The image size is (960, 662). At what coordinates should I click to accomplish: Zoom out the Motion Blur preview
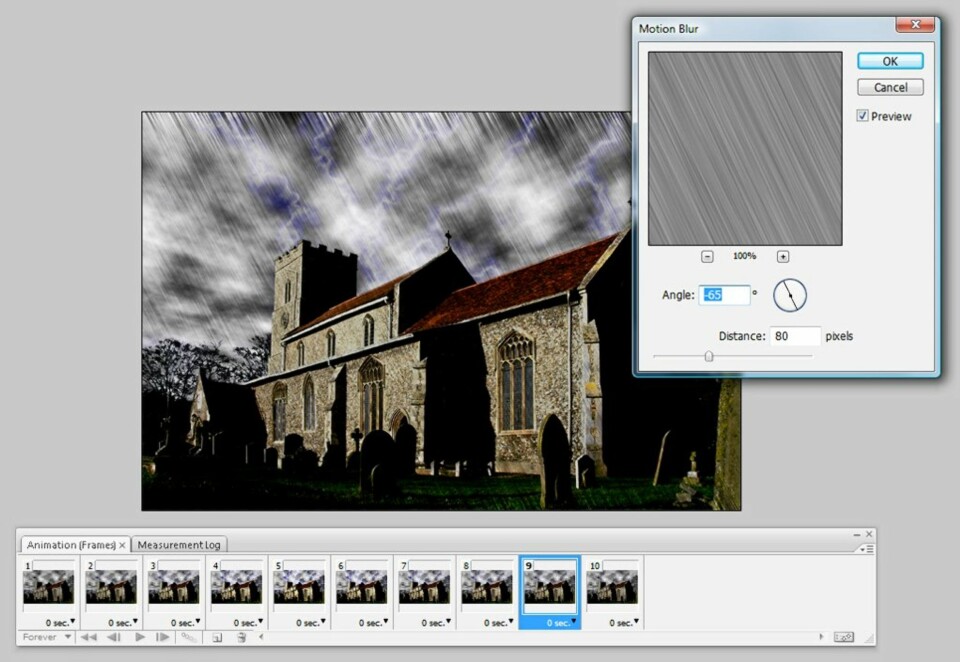(707, 256)
